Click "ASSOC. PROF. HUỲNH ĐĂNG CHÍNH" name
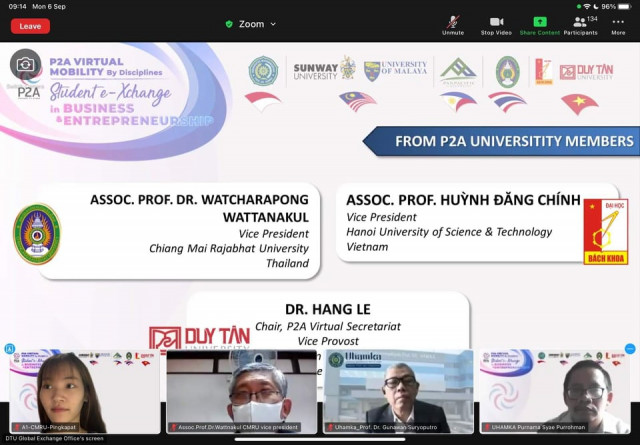 click(463, 200)
